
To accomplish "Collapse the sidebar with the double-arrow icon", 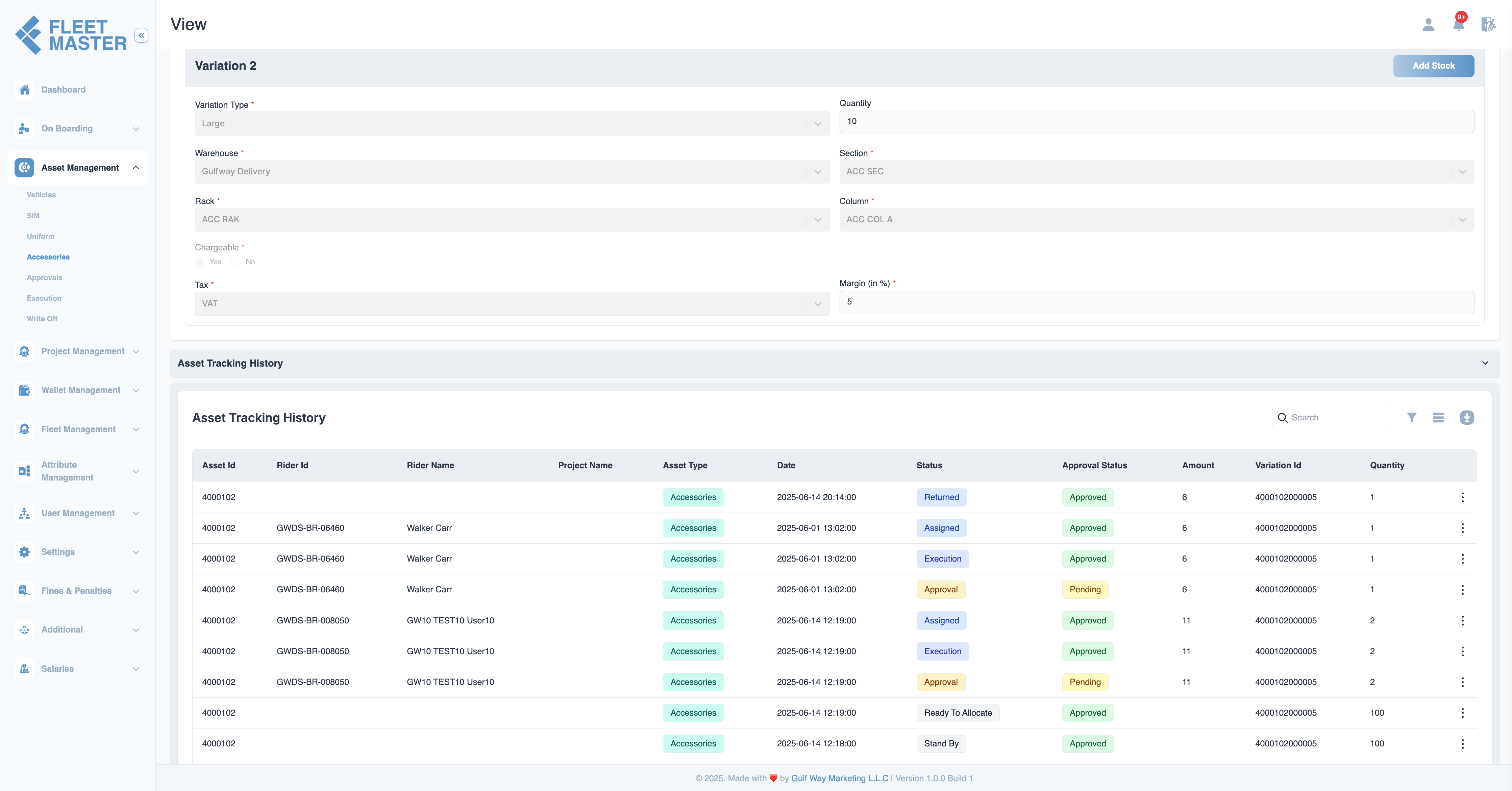I will [x=142, y=35].
